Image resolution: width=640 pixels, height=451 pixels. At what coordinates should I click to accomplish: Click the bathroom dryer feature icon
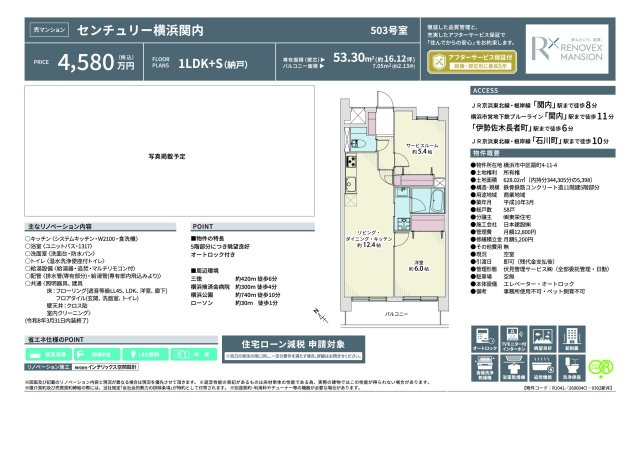pyautogui.click(x=513, y=368)
